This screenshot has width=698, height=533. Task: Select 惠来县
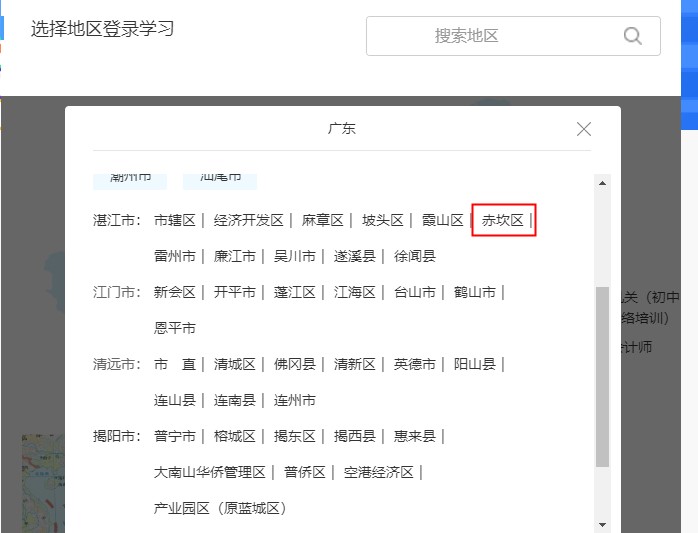414,436
